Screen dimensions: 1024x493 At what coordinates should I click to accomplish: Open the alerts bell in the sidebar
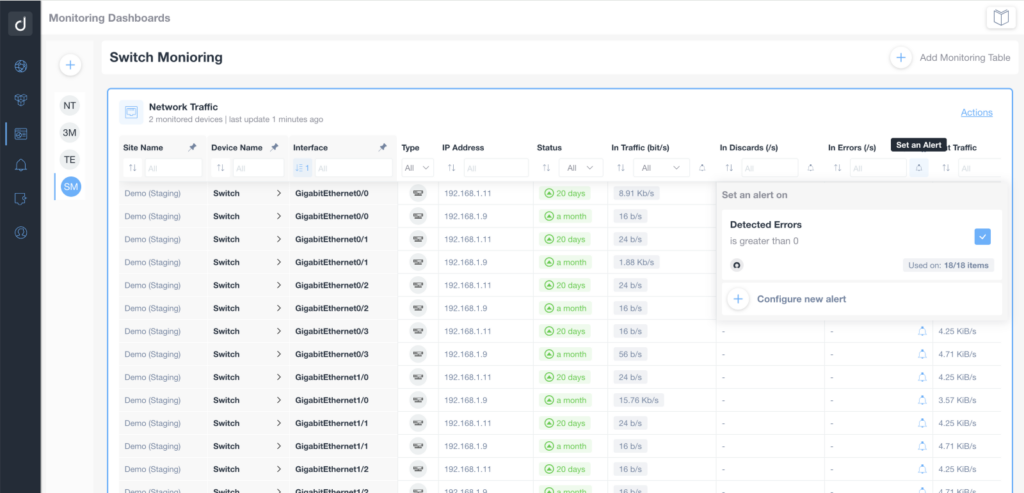(20, 165)
